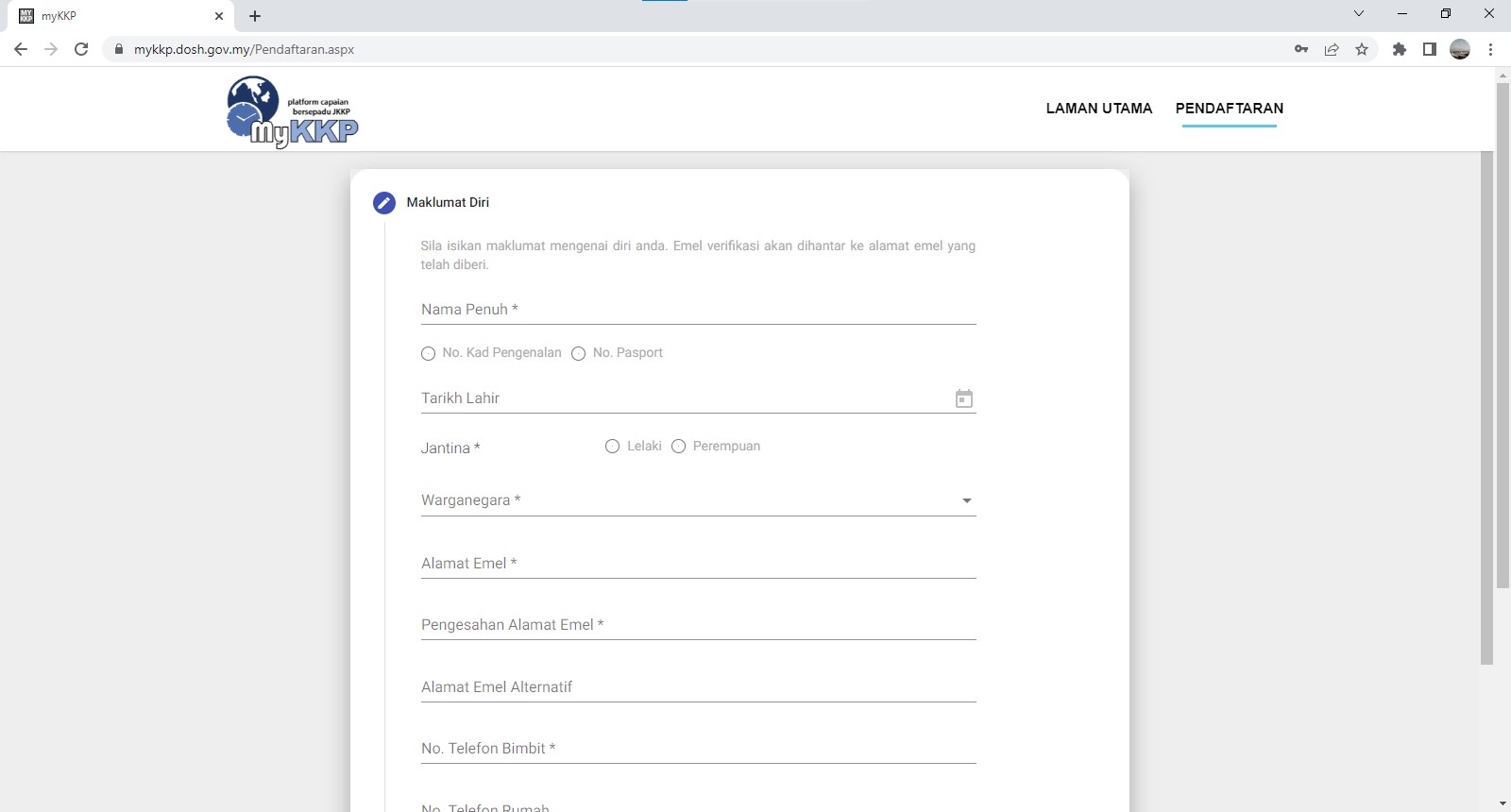The height and width of the screenshot is (812, 1511).
Task: Click the myKKP logo in header
Action: pyautogui.click(x=293, y=112)
